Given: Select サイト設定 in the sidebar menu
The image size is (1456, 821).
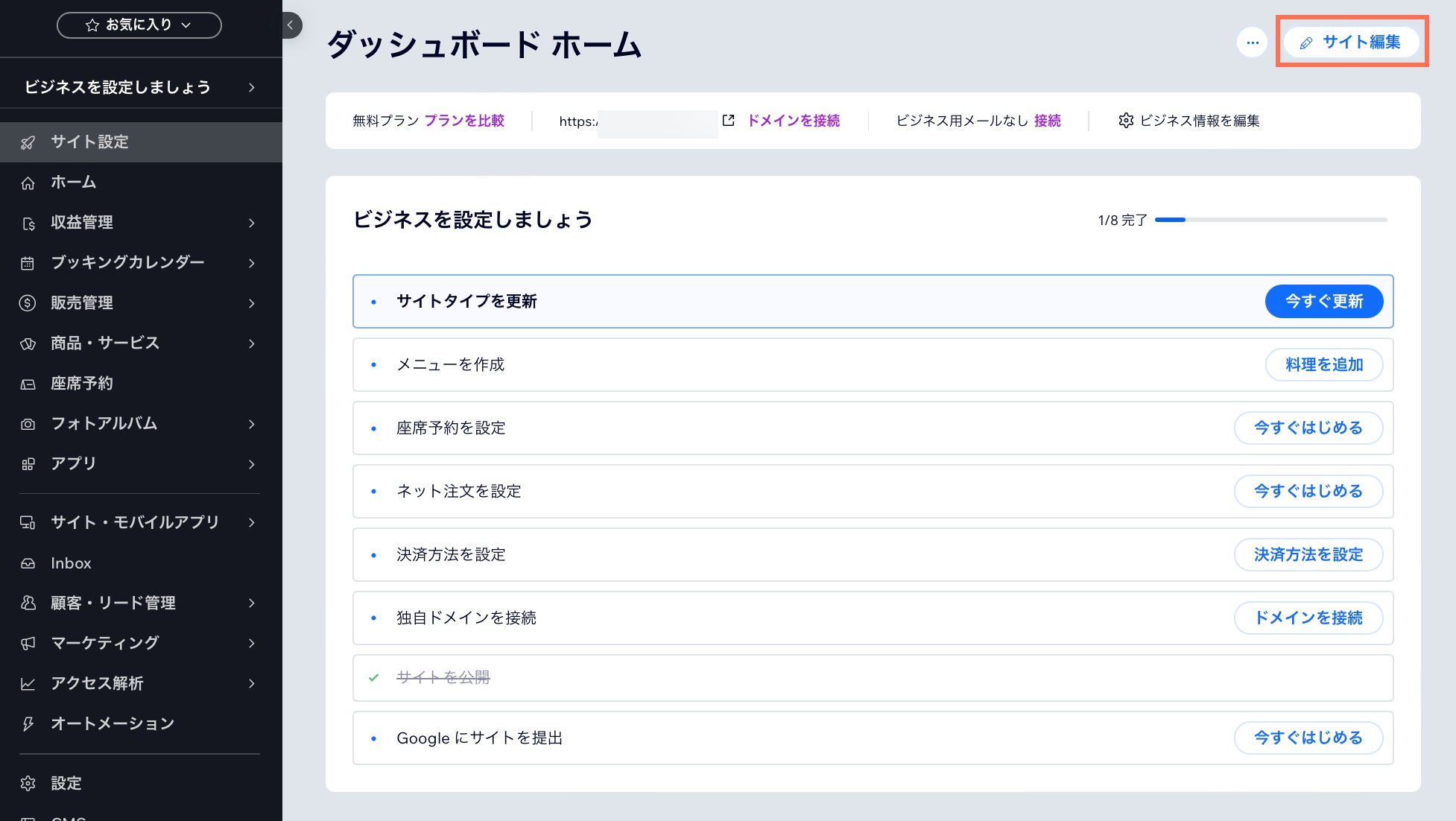Looking at the screenshot, I should (89, 142).
